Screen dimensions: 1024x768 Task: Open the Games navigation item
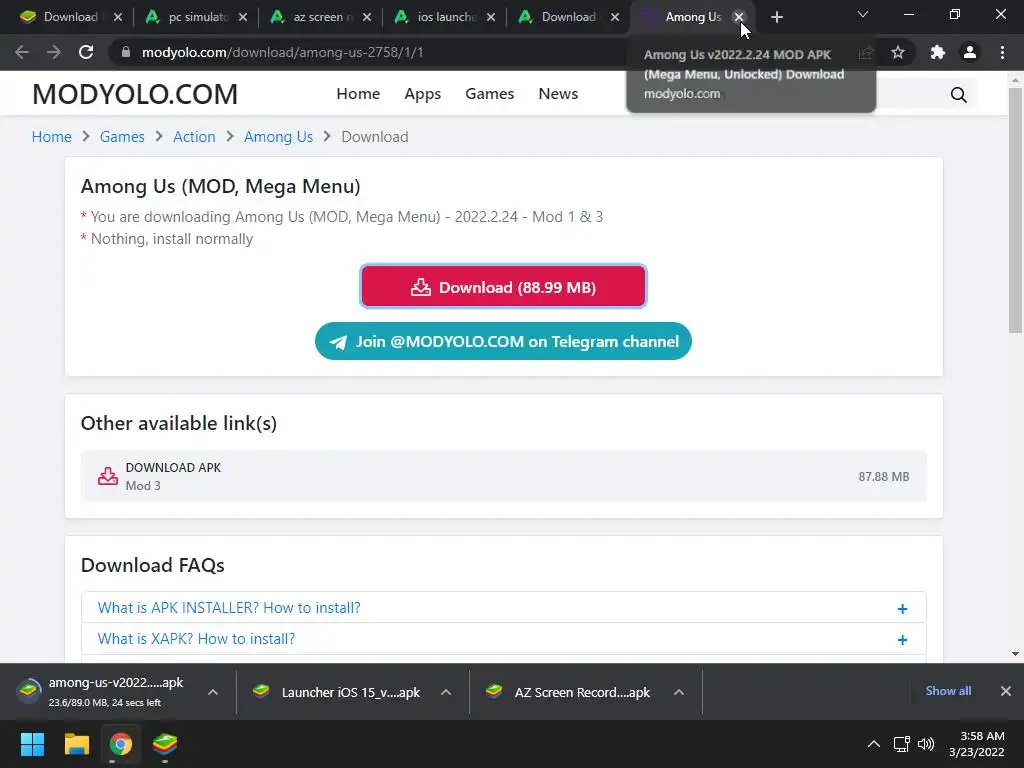(x=490, y=93)
